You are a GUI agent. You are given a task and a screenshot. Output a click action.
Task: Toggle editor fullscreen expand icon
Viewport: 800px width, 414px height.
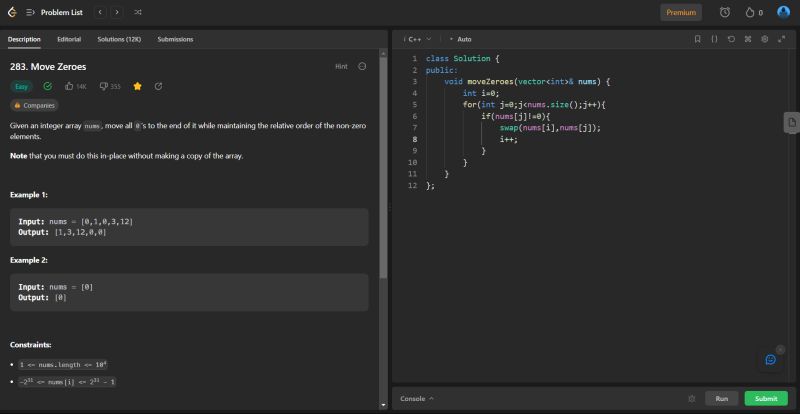782,39
